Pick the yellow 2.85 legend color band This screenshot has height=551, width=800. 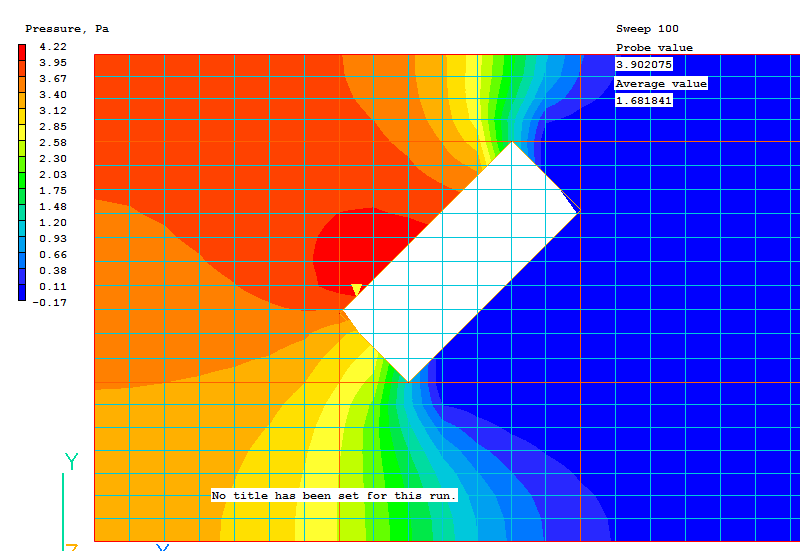coord(23,127)
